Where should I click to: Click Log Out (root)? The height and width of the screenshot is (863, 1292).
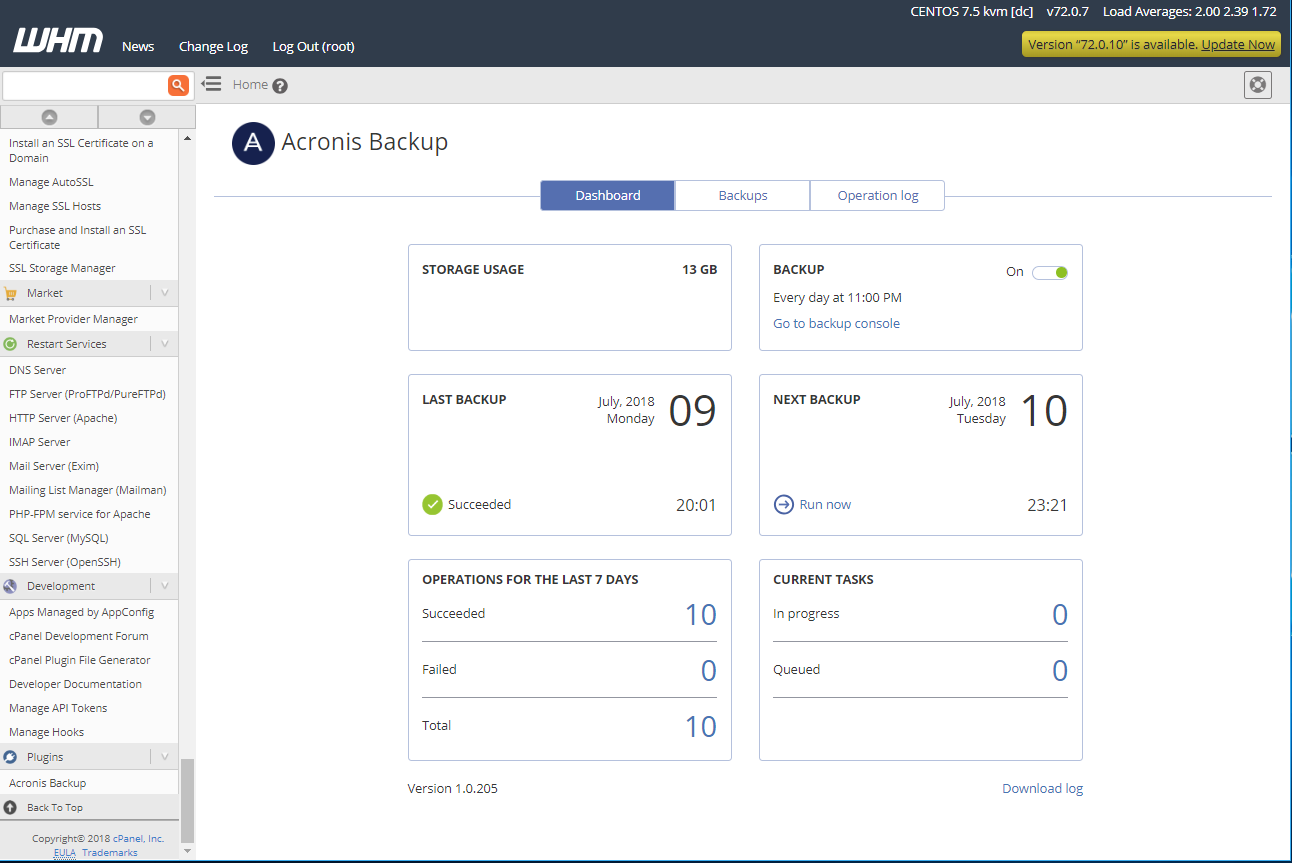pyautogui.click(x=314, y=46)
